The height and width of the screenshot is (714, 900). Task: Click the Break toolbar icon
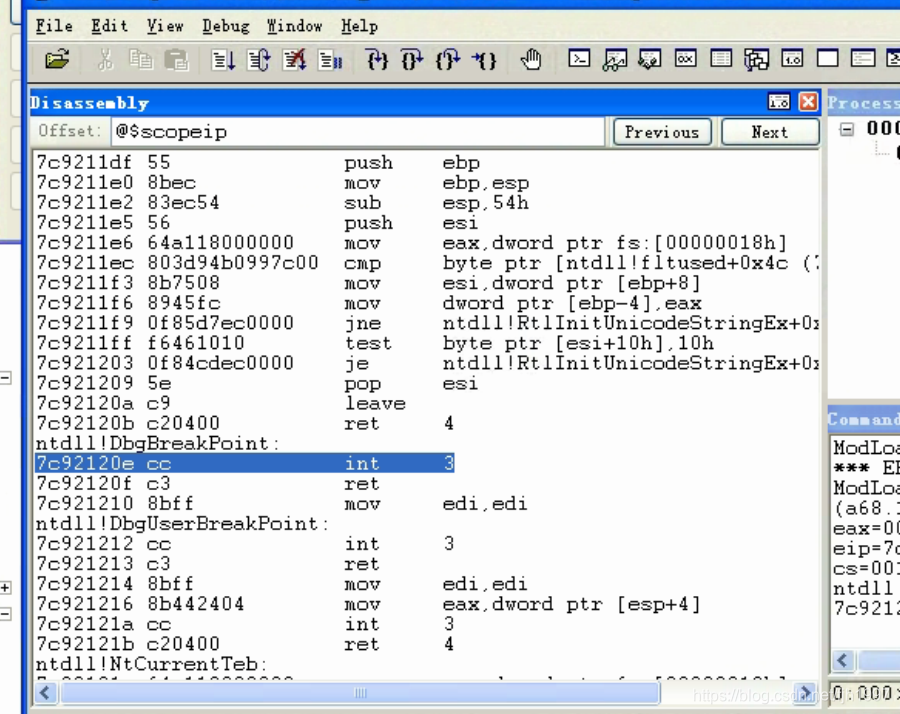click(330, 60)
